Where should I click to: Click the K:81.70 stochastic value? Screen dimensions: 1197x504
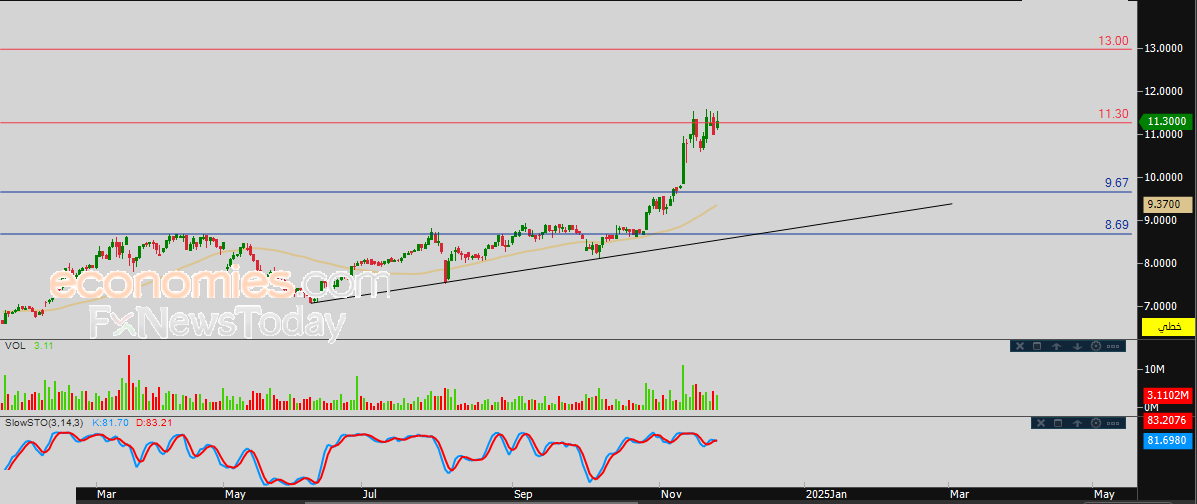[109, 422]
